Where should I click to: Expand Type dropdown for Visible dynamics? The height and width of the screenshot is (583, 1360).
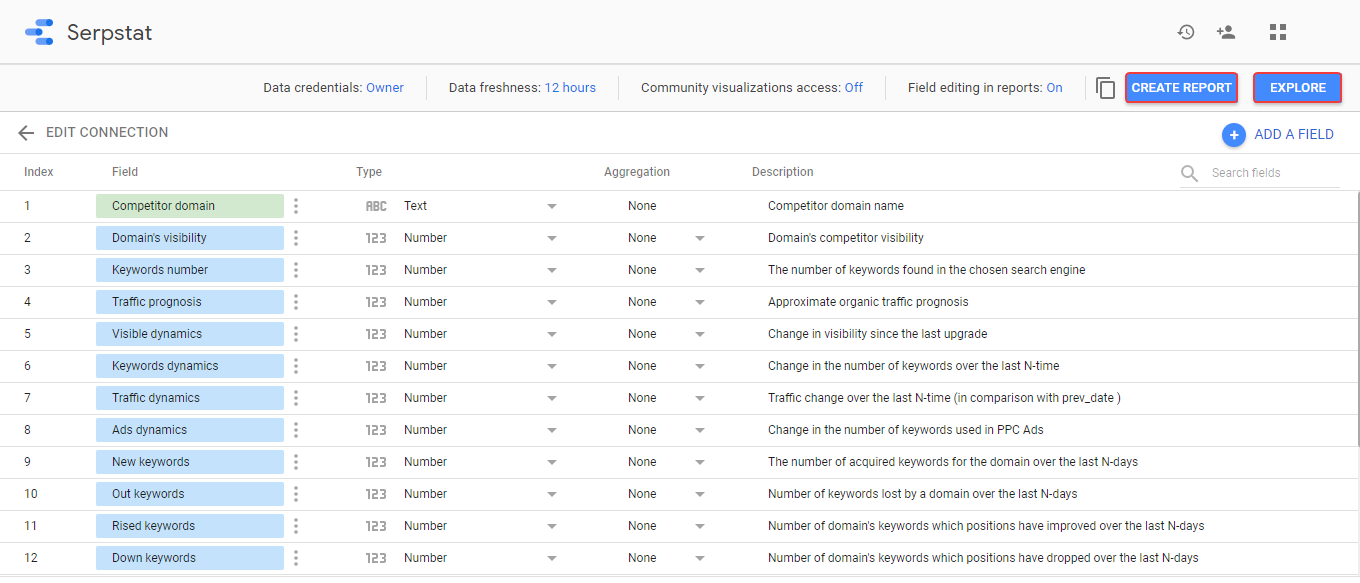click(x=552, y=334)
